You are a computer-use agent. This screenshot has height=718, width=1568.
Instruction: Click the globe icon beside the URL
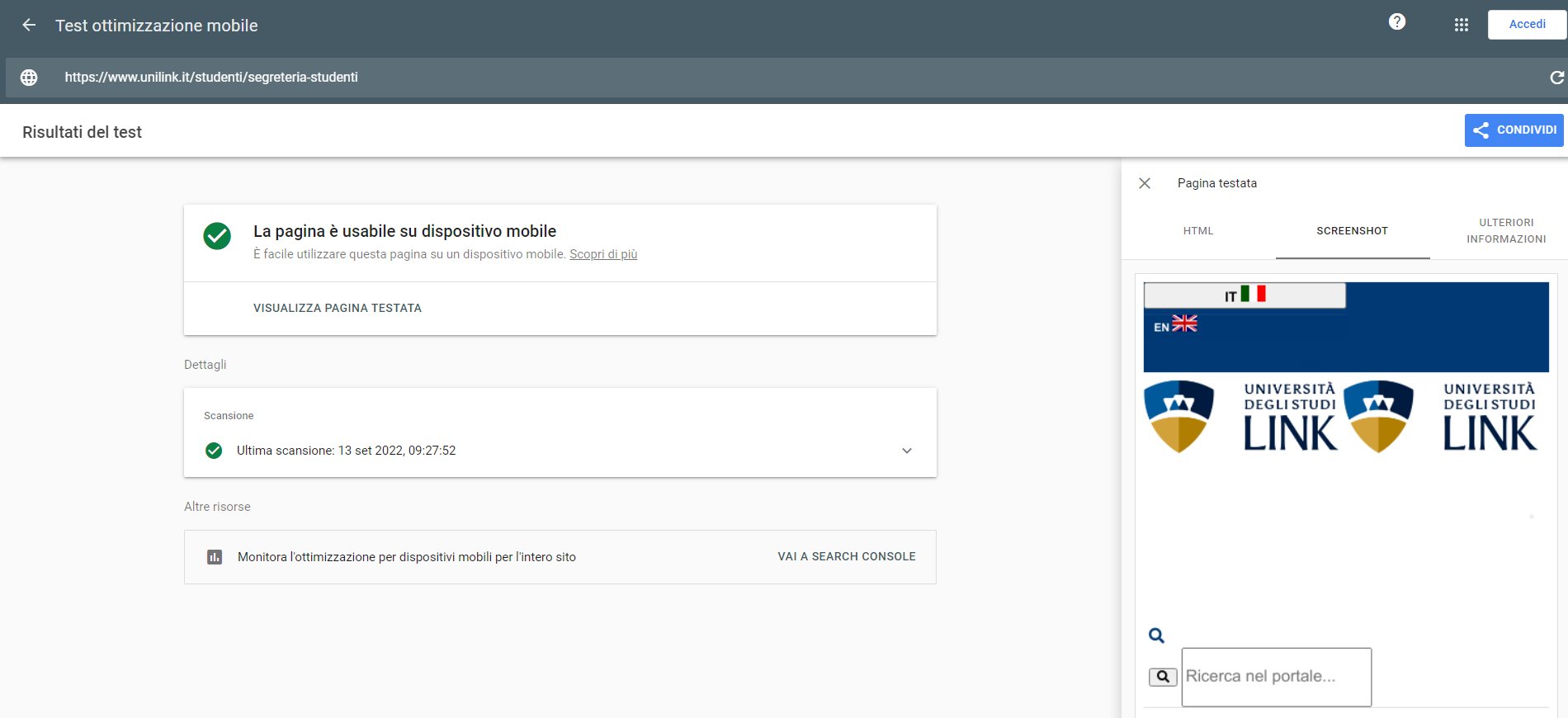[x=29, y=78]
